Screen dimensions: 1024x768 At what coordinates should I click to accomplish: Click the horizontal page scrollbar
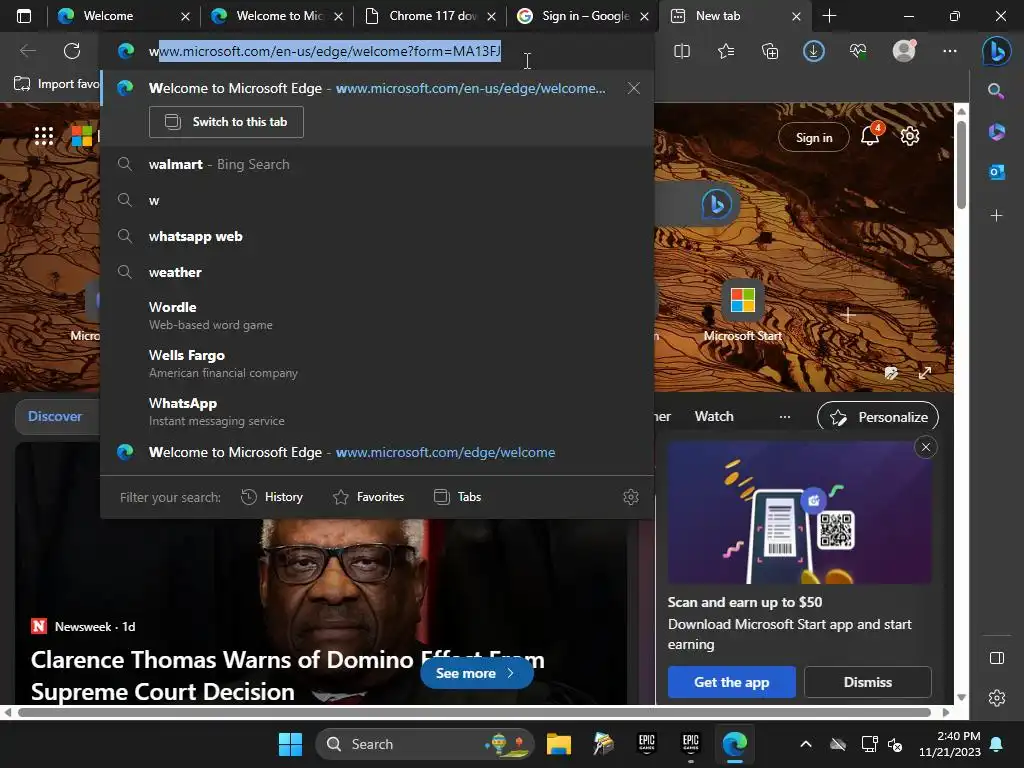[475, 712]
